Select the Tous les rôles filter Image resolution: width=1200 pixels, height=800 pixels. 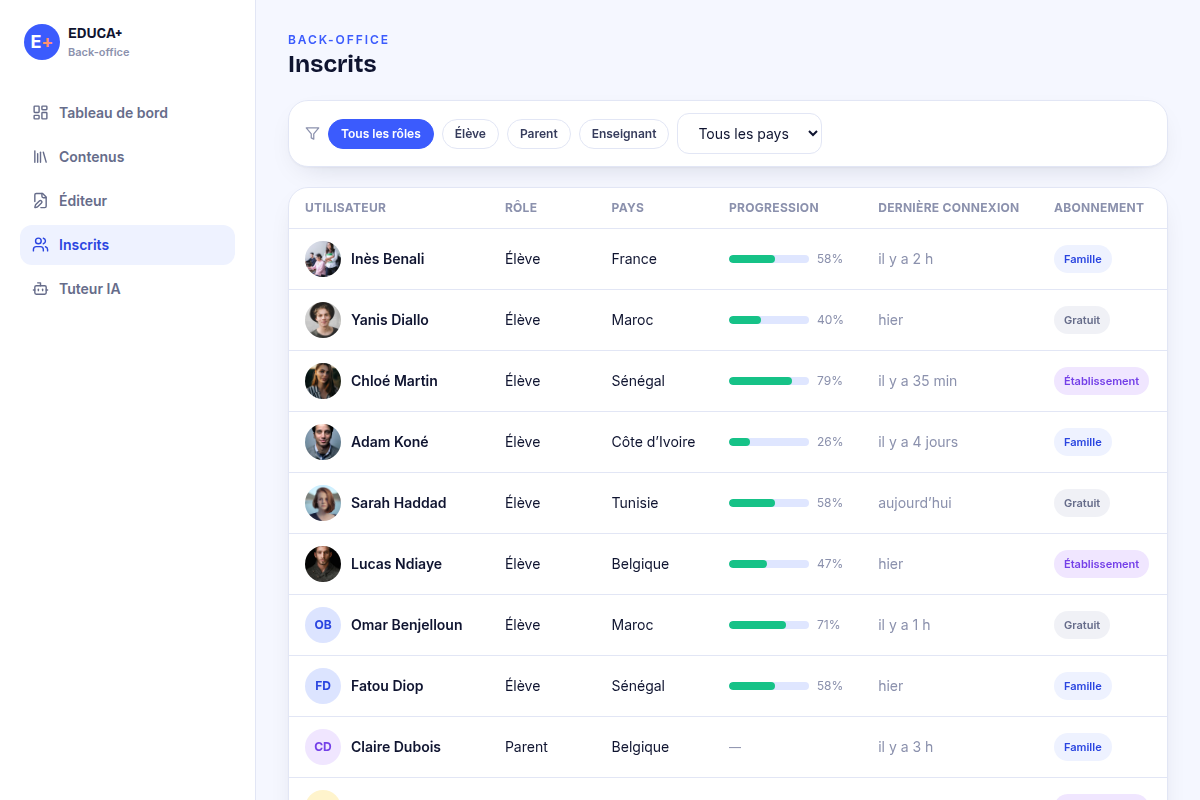point(381,134)
